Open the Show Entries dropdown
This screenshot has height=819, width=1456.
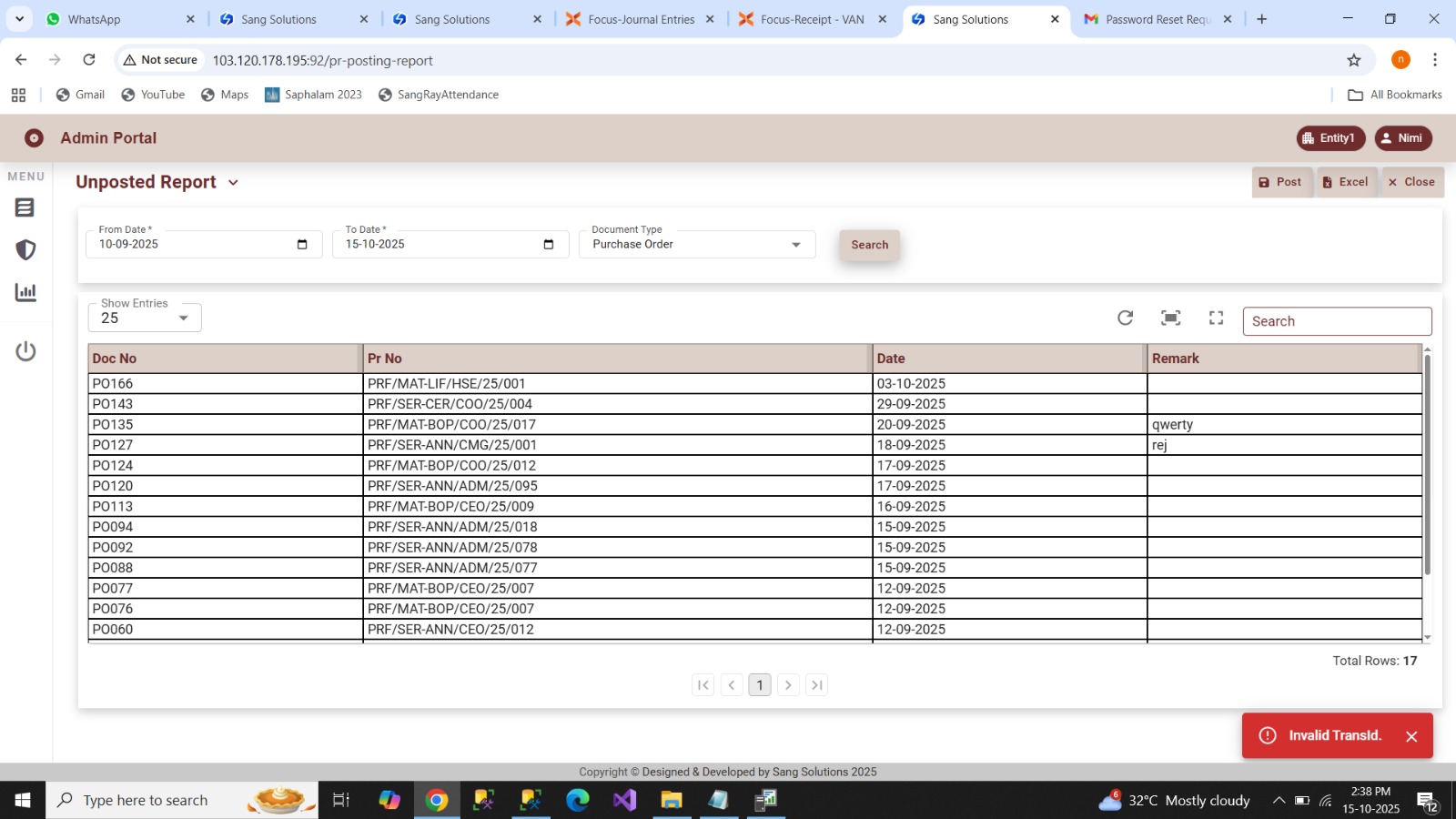coord(183,318)
